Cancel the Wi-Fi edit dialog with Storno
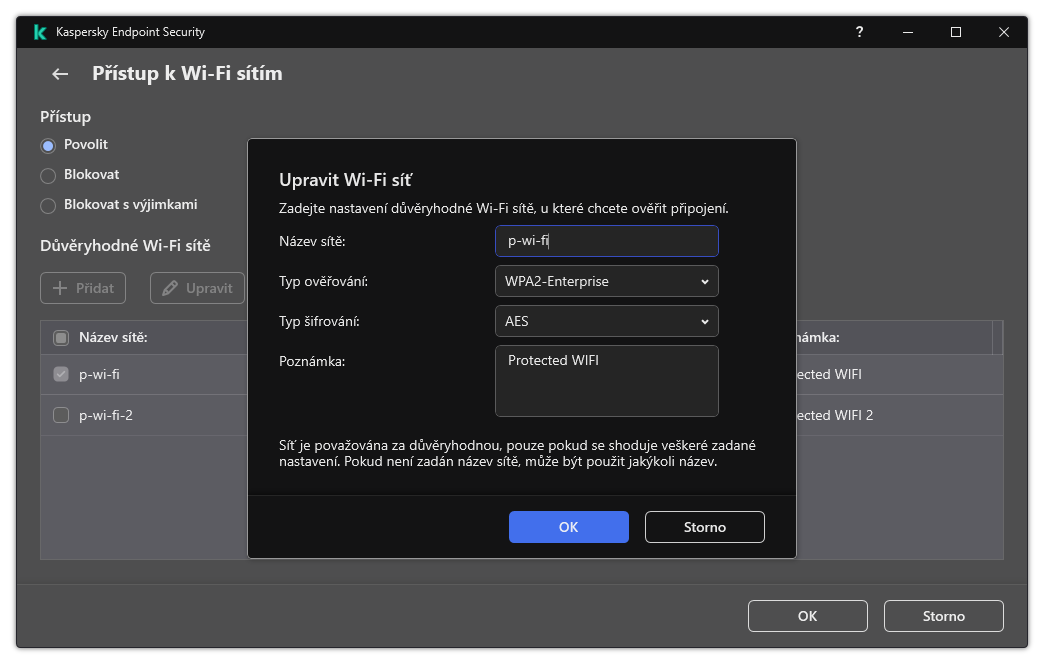Screen dimensions: 1044x664 (x=704, y=527)
